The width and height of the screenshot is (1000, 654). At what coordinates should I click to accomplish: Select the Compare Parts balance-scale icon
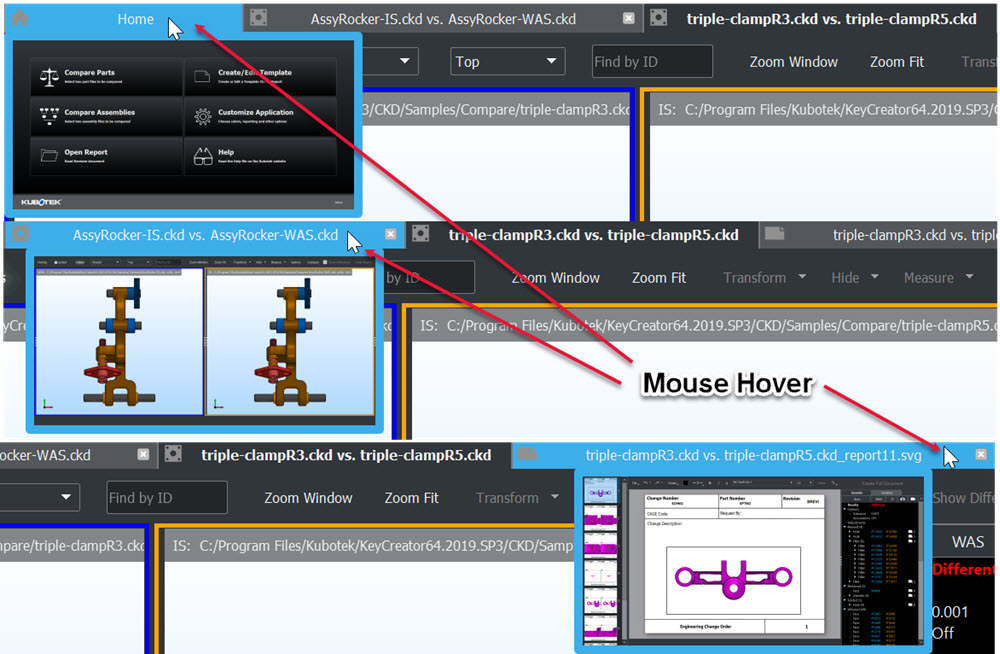click(x=47, y=75)
